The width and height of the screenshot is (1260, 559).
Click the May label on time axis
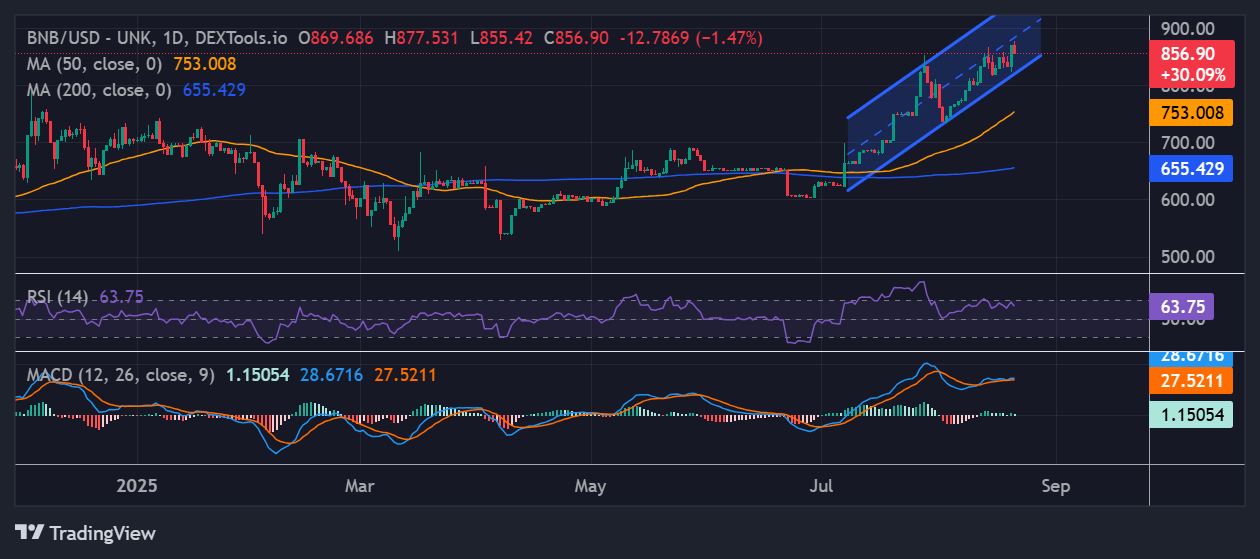(x=591, y=486)
